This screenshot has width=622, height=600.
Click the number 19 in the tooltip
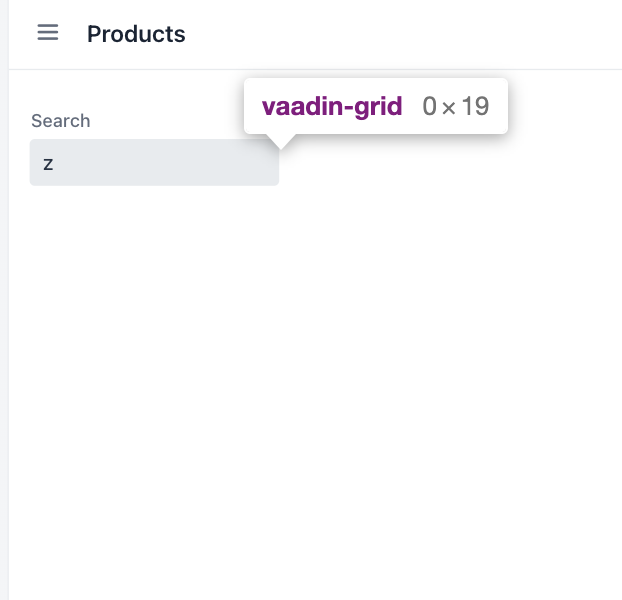pos(475,106)
